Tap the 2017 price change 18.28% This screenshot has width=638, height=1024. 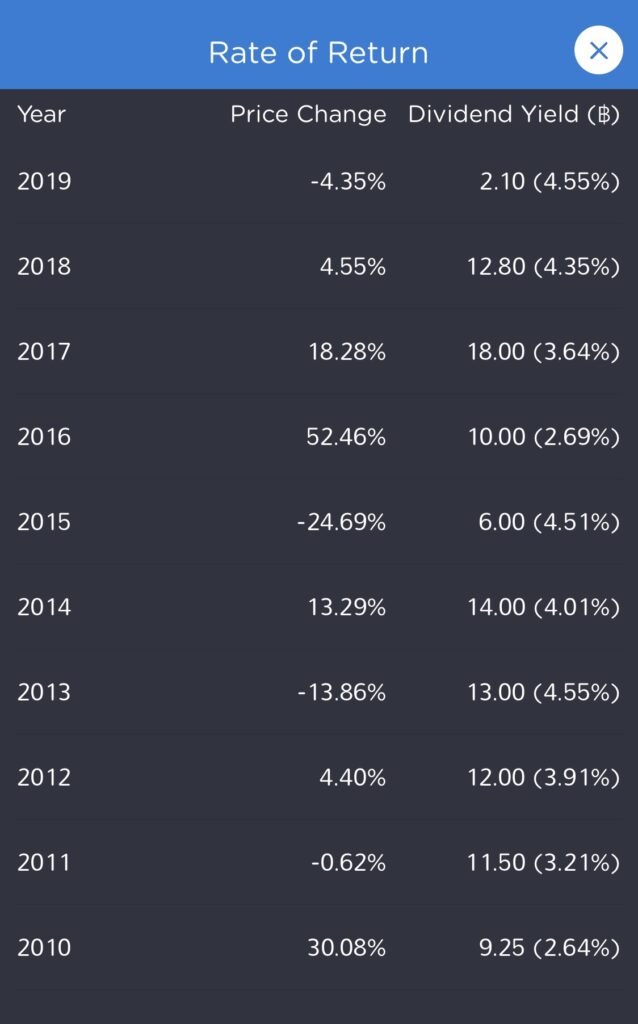pos(347,352)
